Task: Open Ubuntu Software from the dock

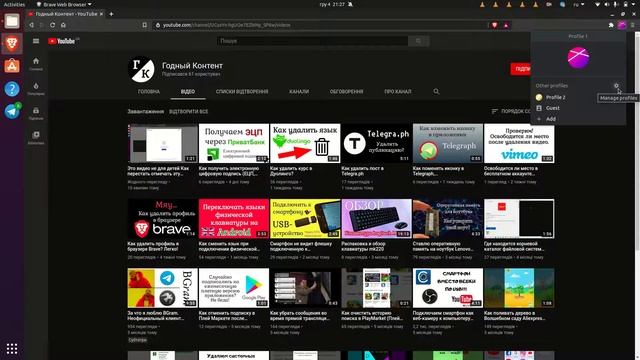Action: pos(12,66)
